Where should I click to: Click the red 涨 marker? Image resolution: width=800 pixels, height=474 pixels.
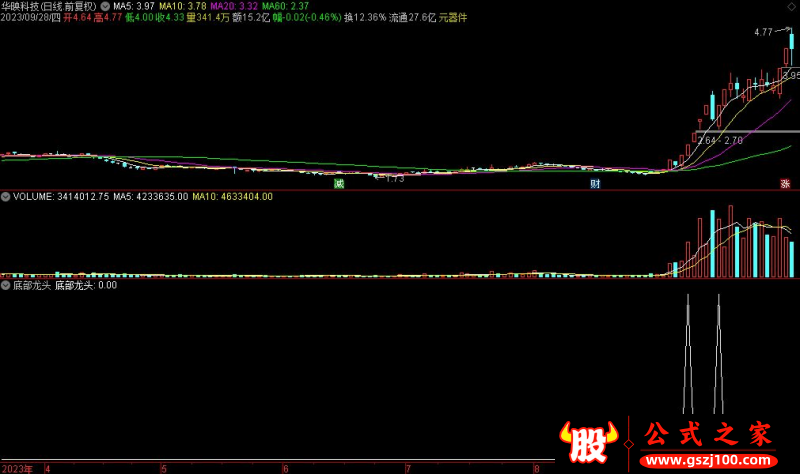tap(785, 184)
